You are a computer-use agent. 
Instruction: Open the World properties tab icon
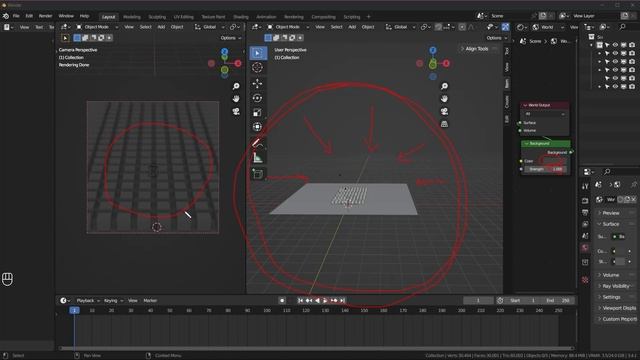click(585, 248)
